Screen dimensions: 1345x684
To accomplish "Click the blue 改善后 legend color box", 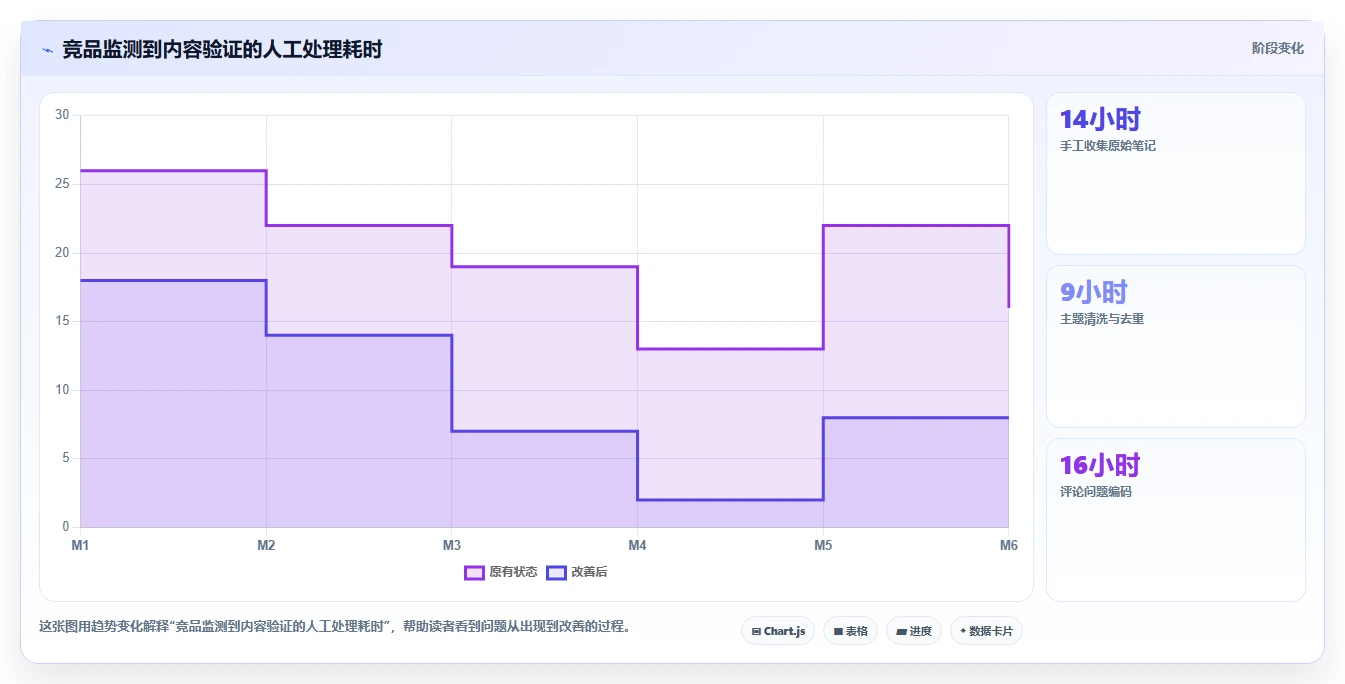I will [556, 572].
